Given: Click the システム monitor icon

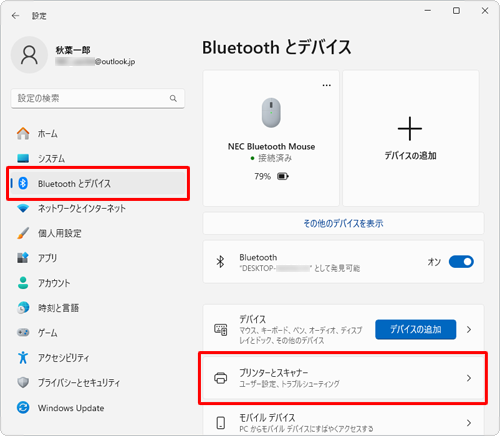Looking at the screenshot, I should [23, 158].
